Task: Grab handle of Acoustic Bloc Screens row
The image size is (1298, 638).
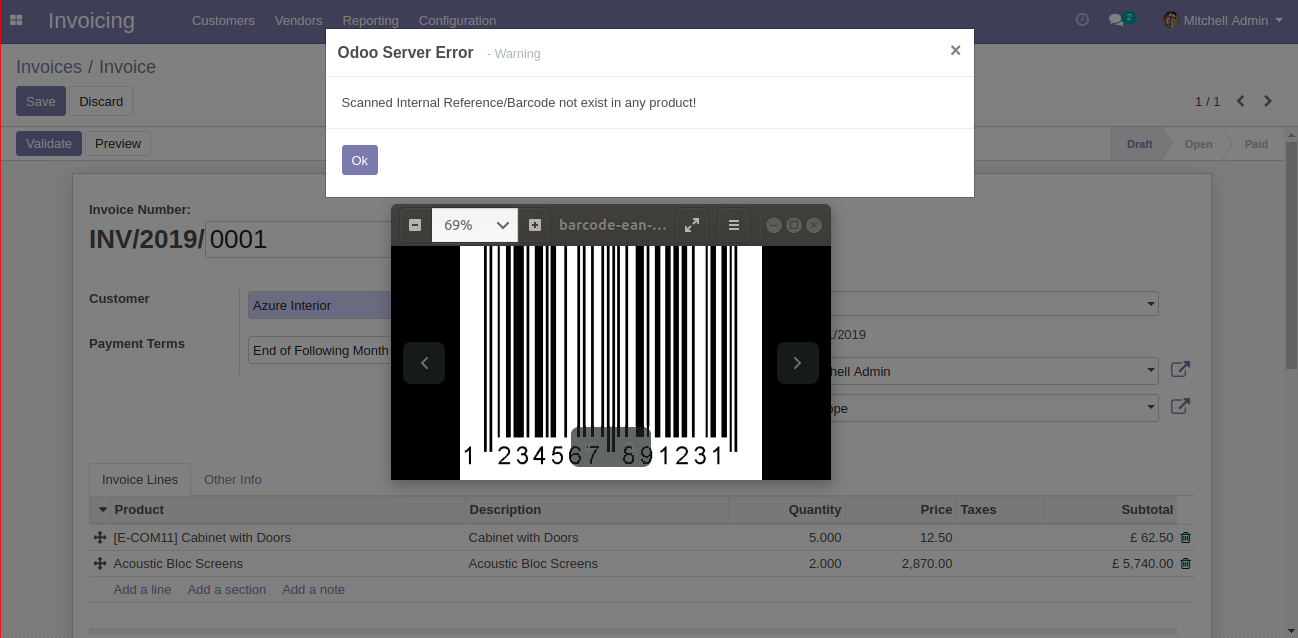Action: [100, 563]
